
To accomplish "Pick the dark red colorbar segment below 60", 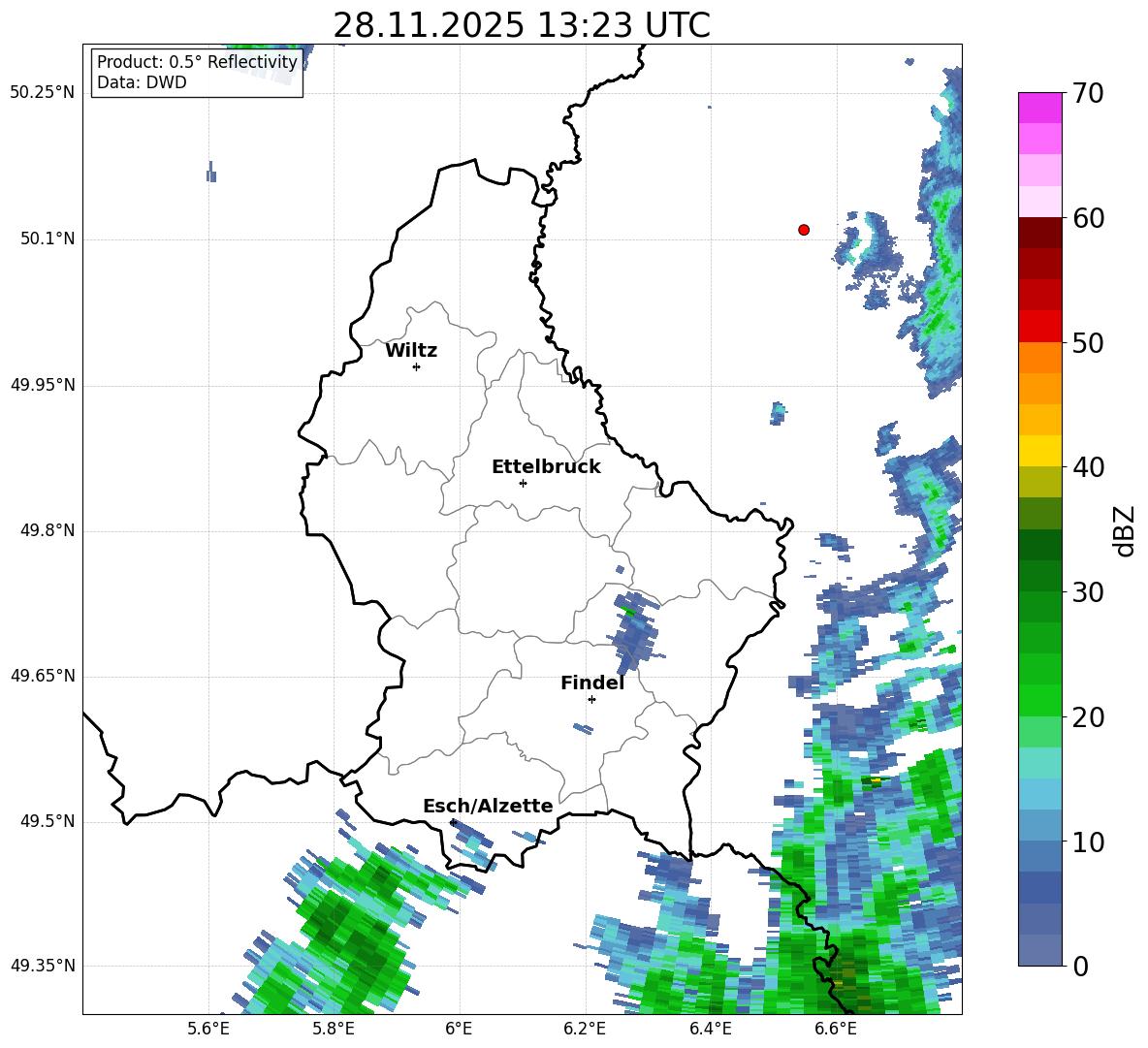I will pyautogui.click(x=1039, y=233).
